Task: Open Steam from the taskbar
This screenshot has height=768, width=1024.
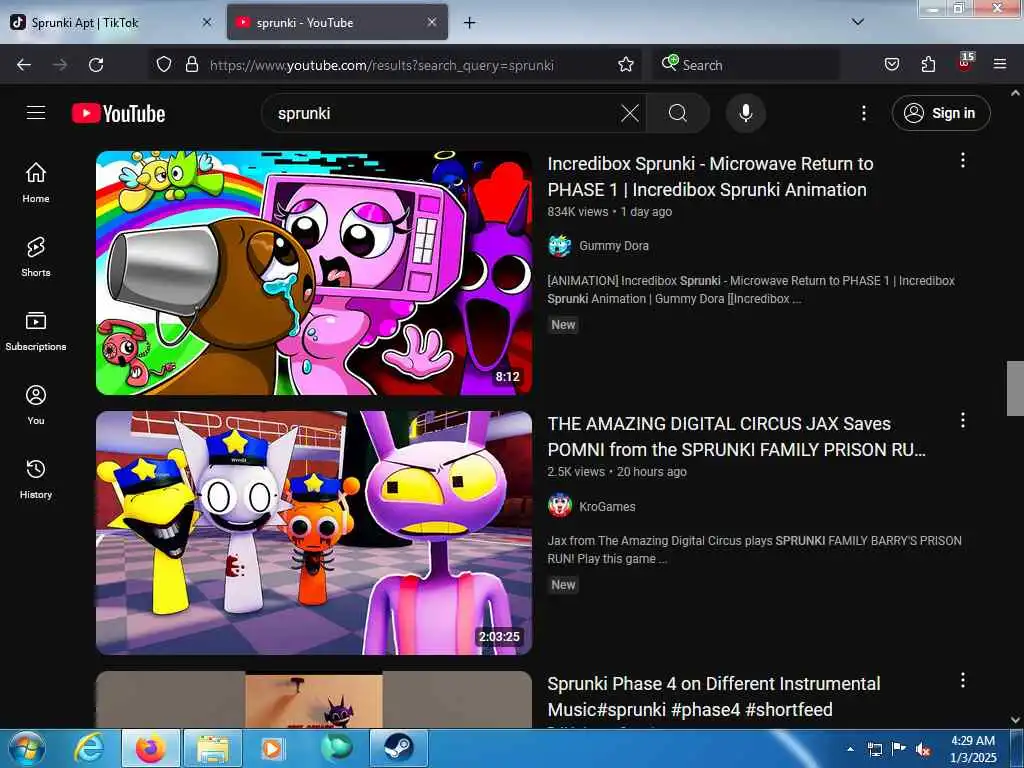Action: [x=398, y=748]
